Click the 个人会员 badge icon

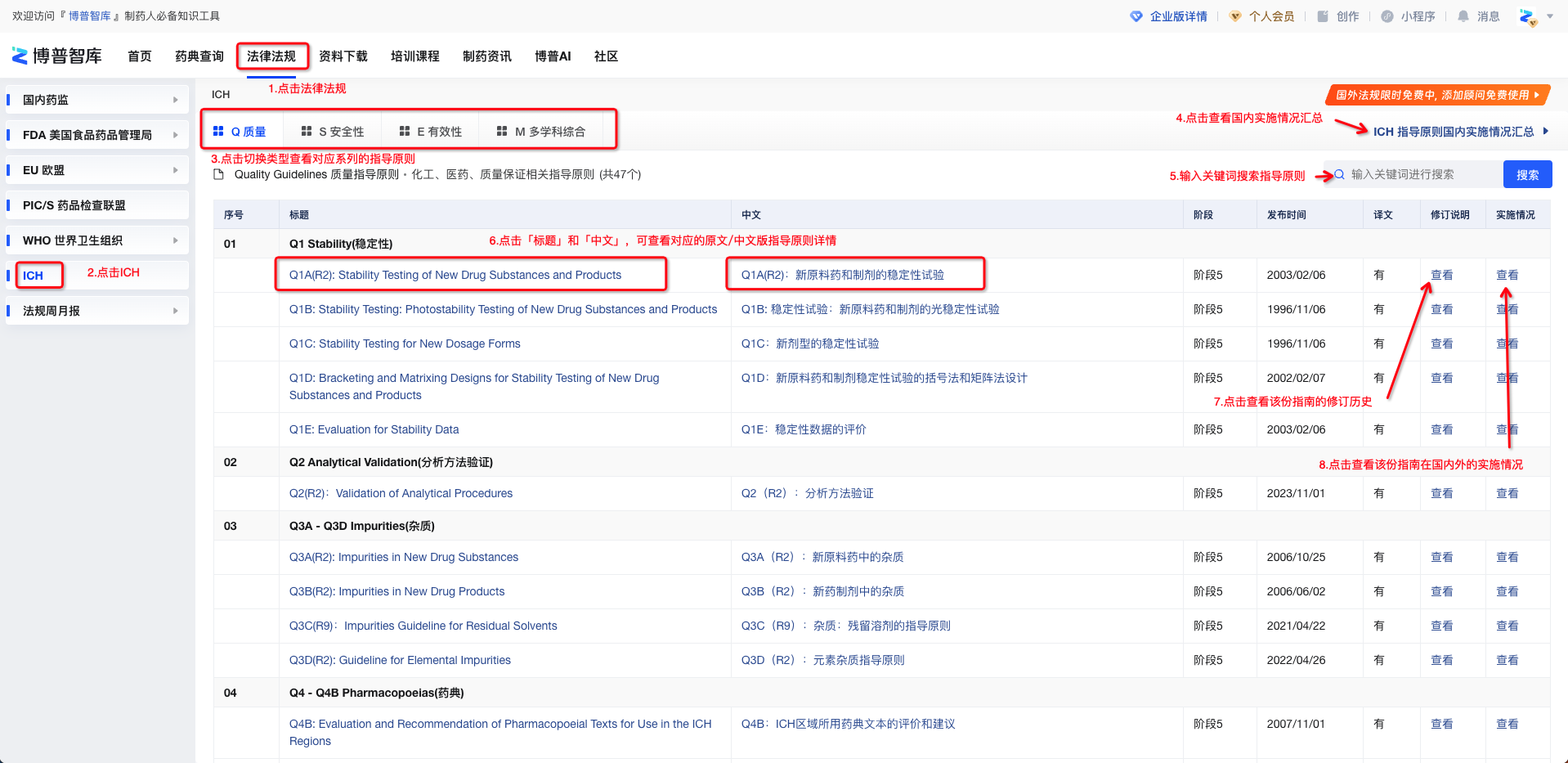point(1235,16)
